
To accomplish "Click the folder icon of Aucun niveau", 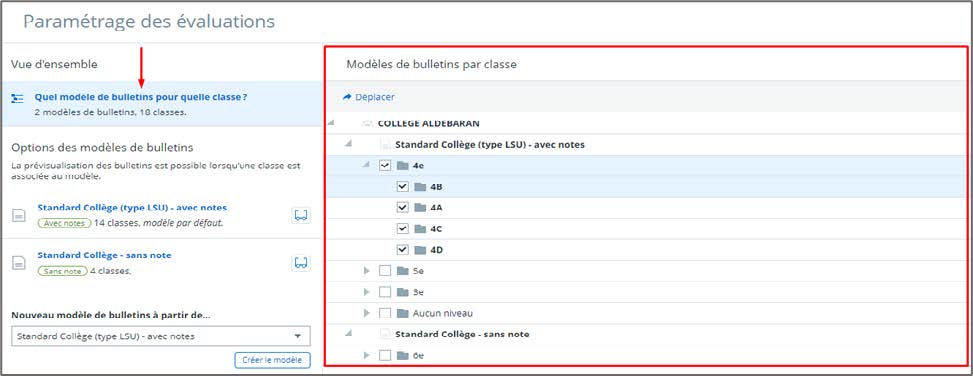I will [402, 313].
